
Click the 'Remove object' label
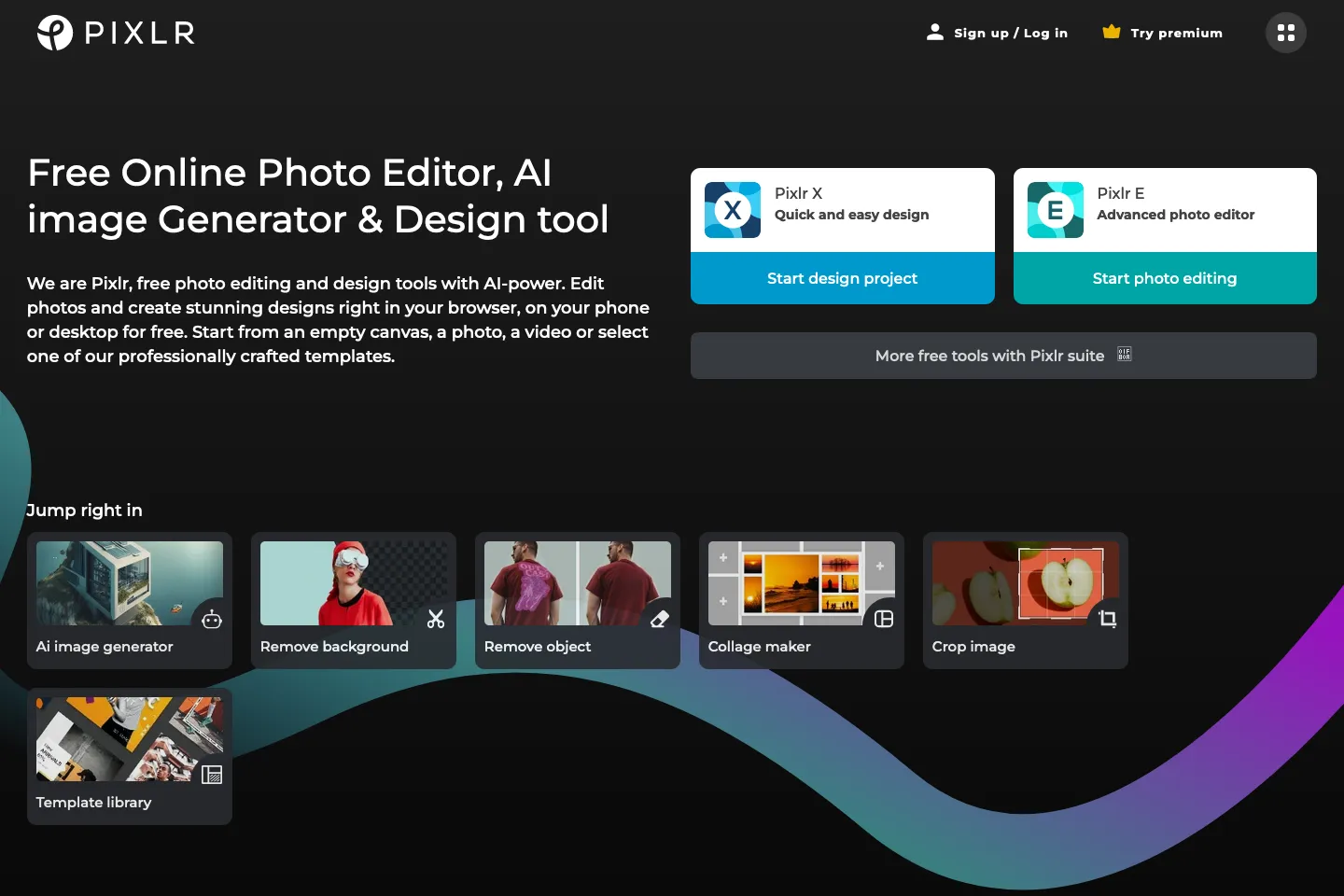[x=538, y=646]
